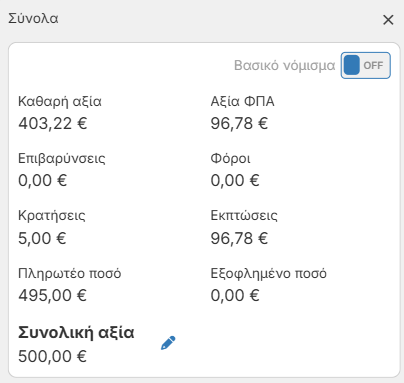Image resolution: width=404 pixels, height=383 pixels.
Task: Select the Κρατήσεις value 5,00 €
Action: tap(42, 238)
